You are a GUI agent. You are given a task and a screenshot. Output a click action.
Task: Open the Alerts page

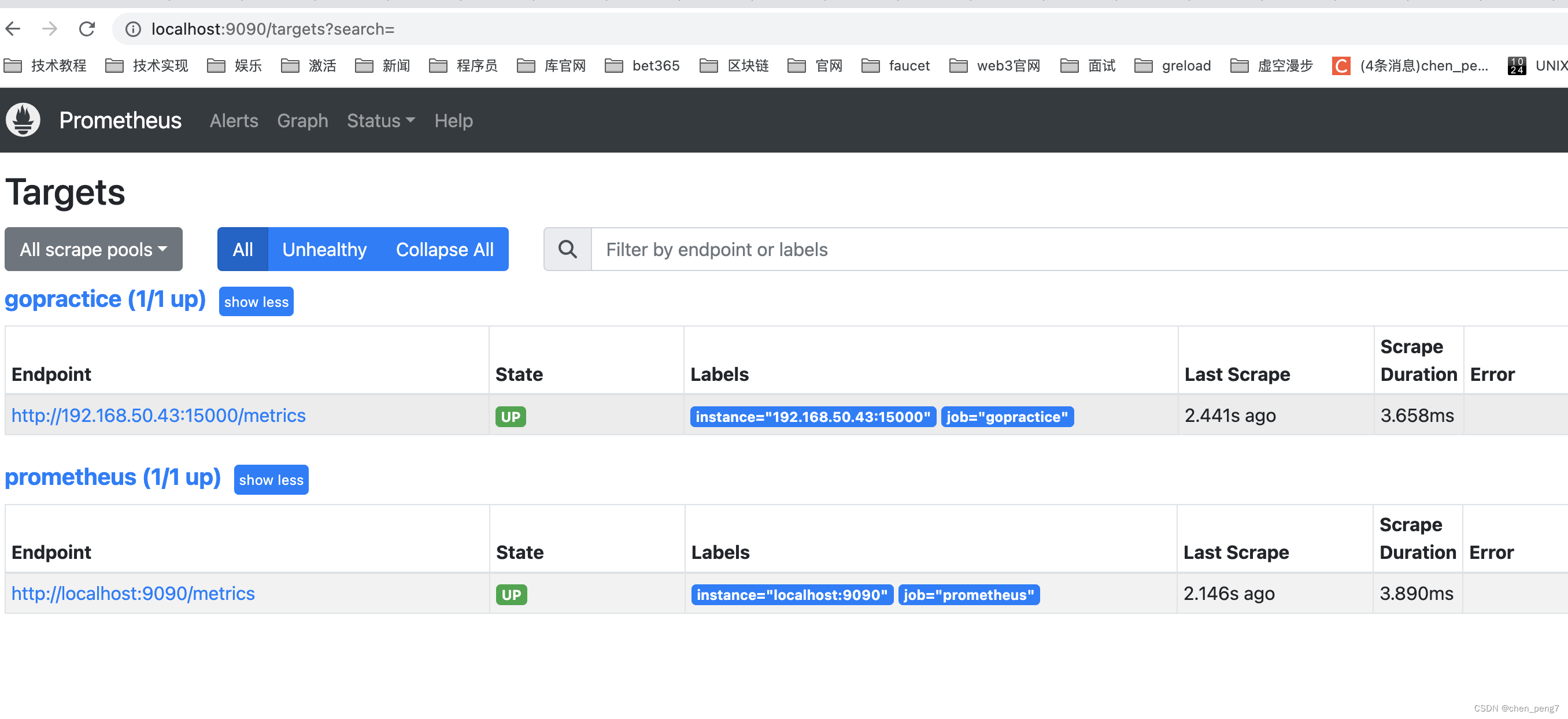[234, 120]
